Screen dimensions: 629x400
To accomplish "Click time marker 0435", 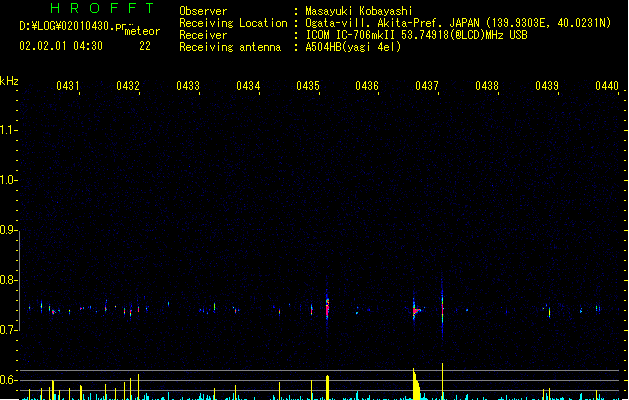I will coord(308,85).
